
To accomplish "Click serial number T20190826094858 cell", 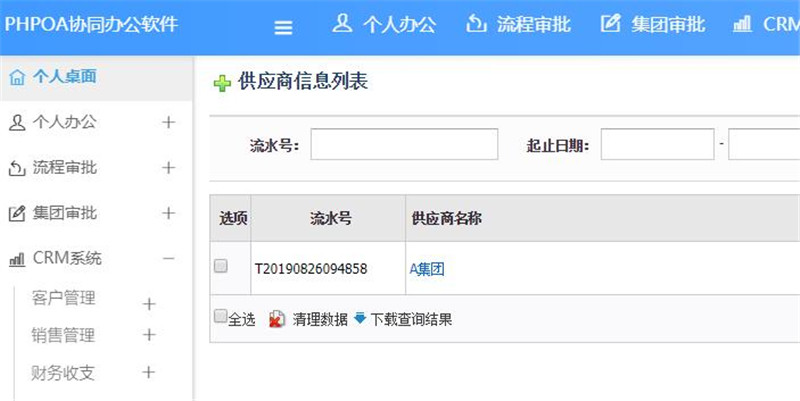I will click(311, 269).
